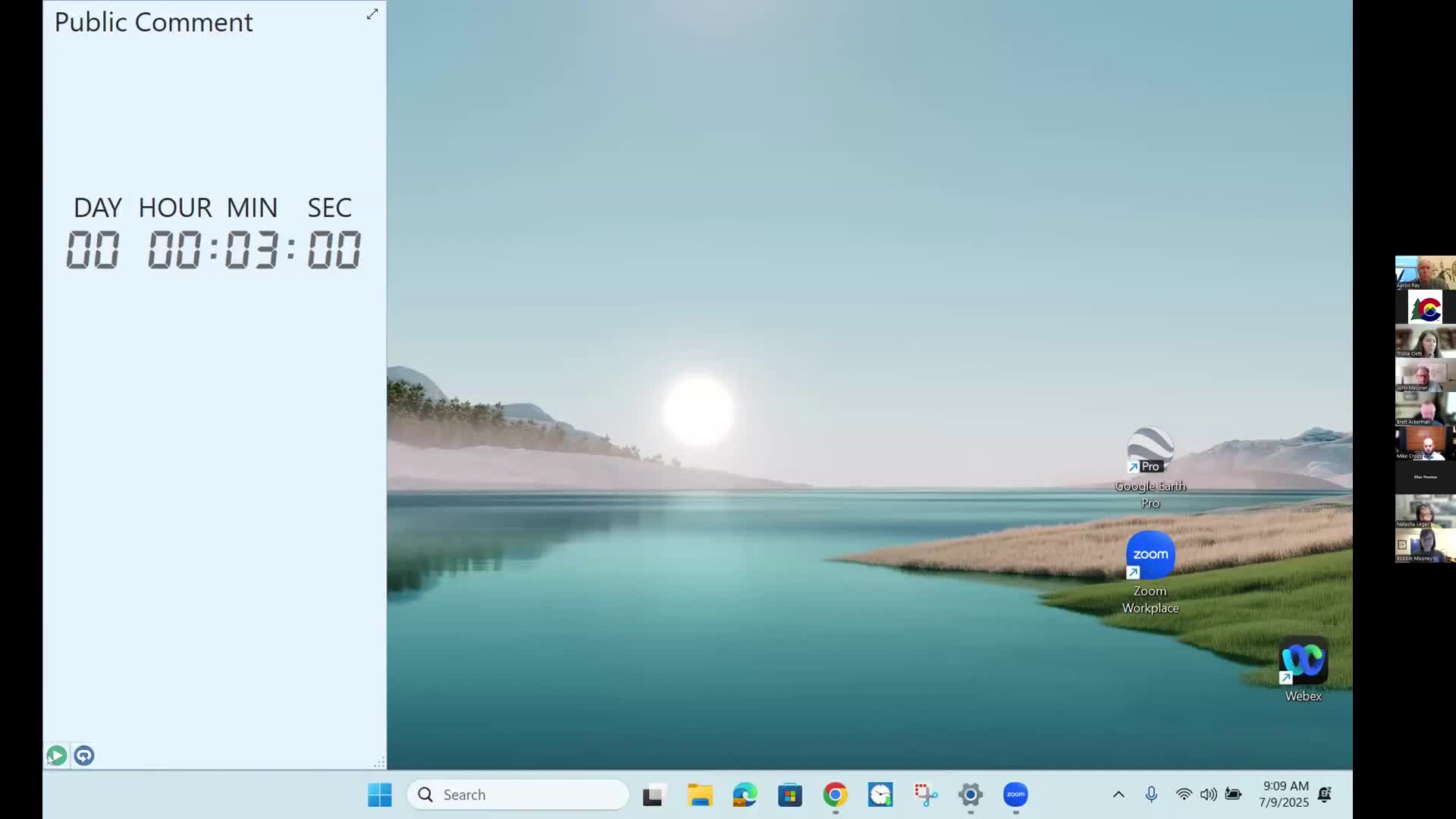Open the clock and date flyout
Viewport: 1456px width, 819px height.
[1285, 795]
